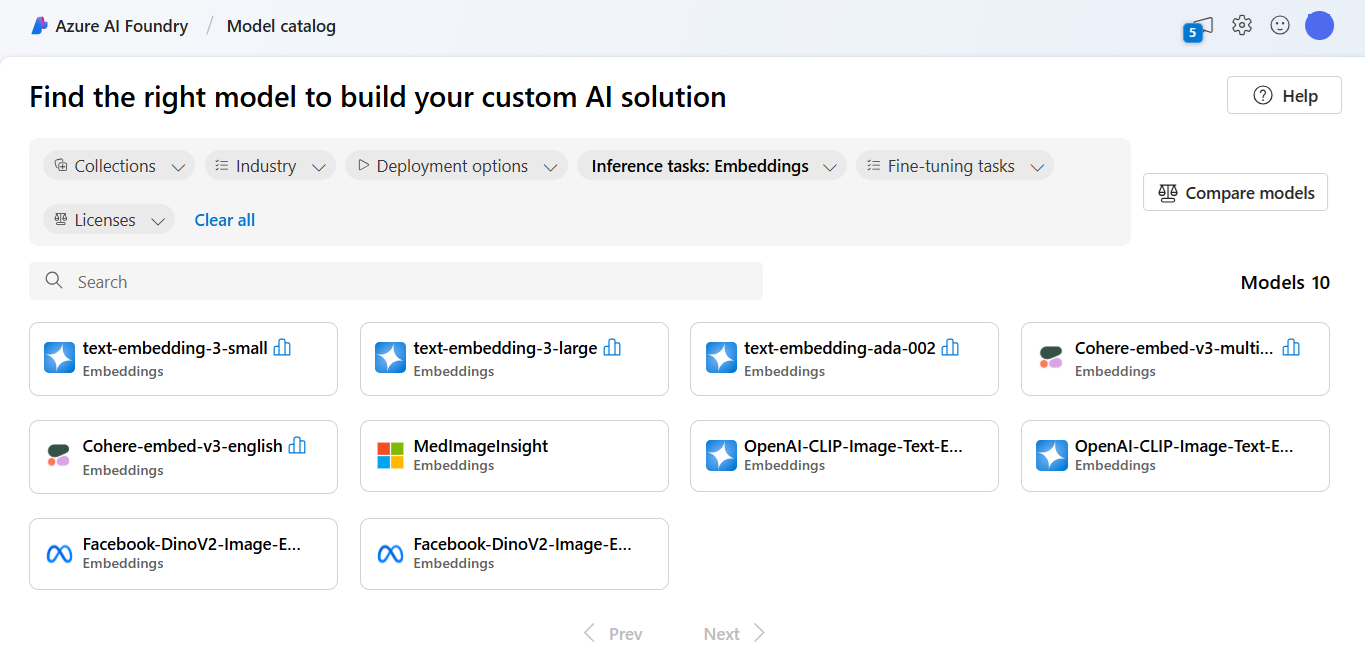1365x652 pixels.
Task: Expand the Industry filter dropdown
Action: 269,166
